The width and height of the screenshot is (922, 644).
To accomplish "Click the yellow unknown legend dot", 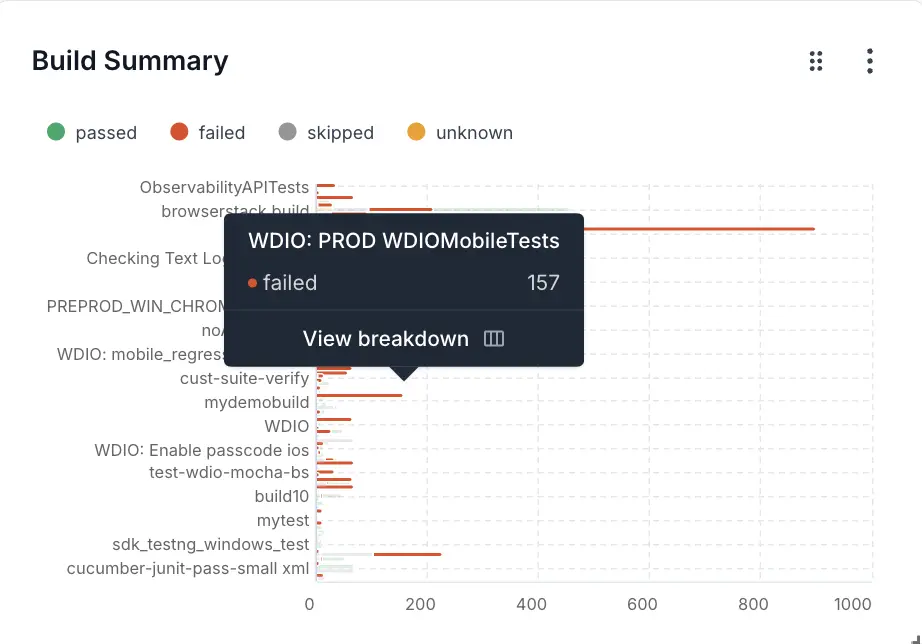I will tap(417, 132).
